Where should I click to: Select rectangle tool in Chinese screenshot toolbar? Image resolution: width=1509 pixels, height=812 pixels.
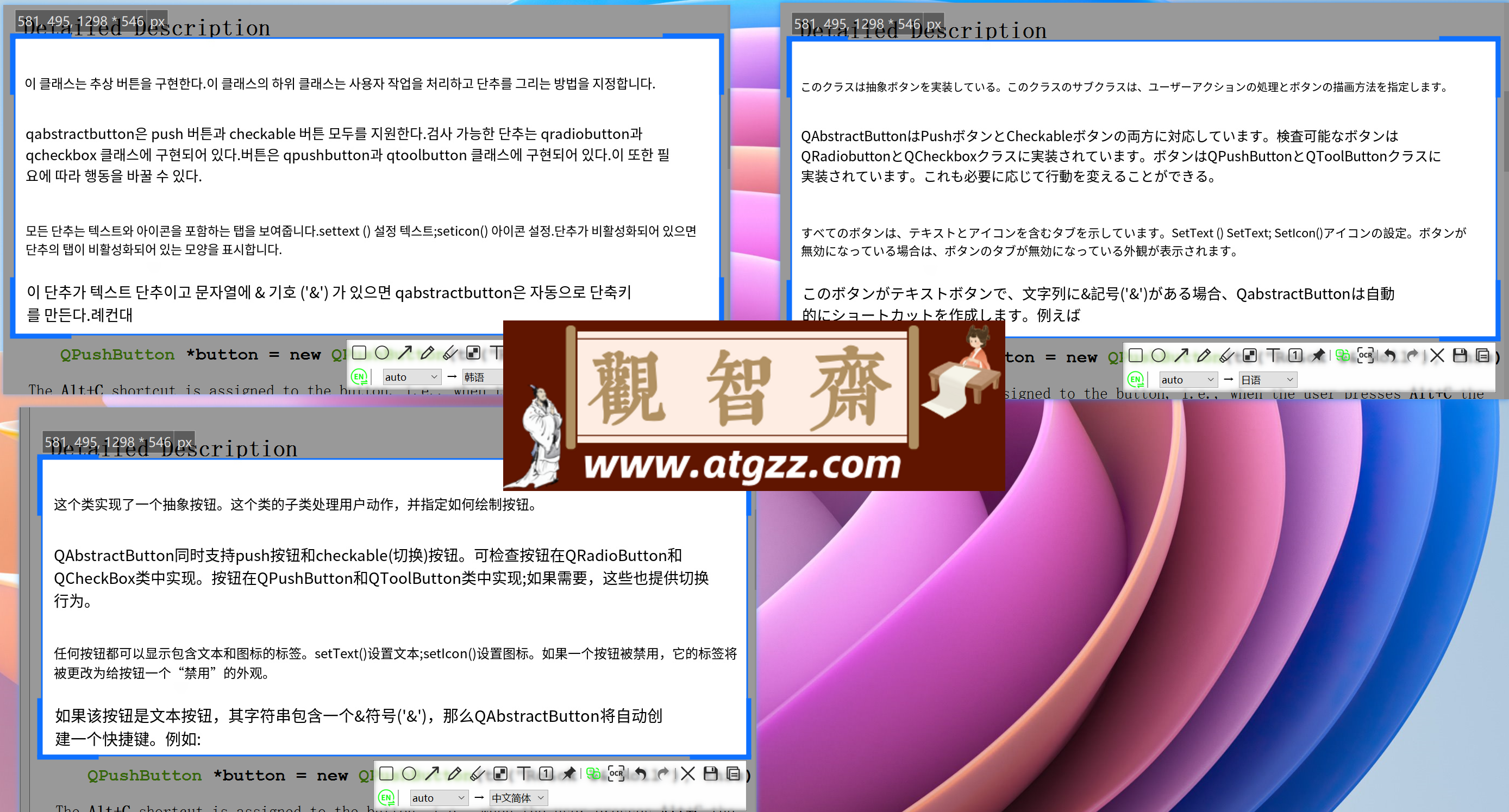(386, 773)
